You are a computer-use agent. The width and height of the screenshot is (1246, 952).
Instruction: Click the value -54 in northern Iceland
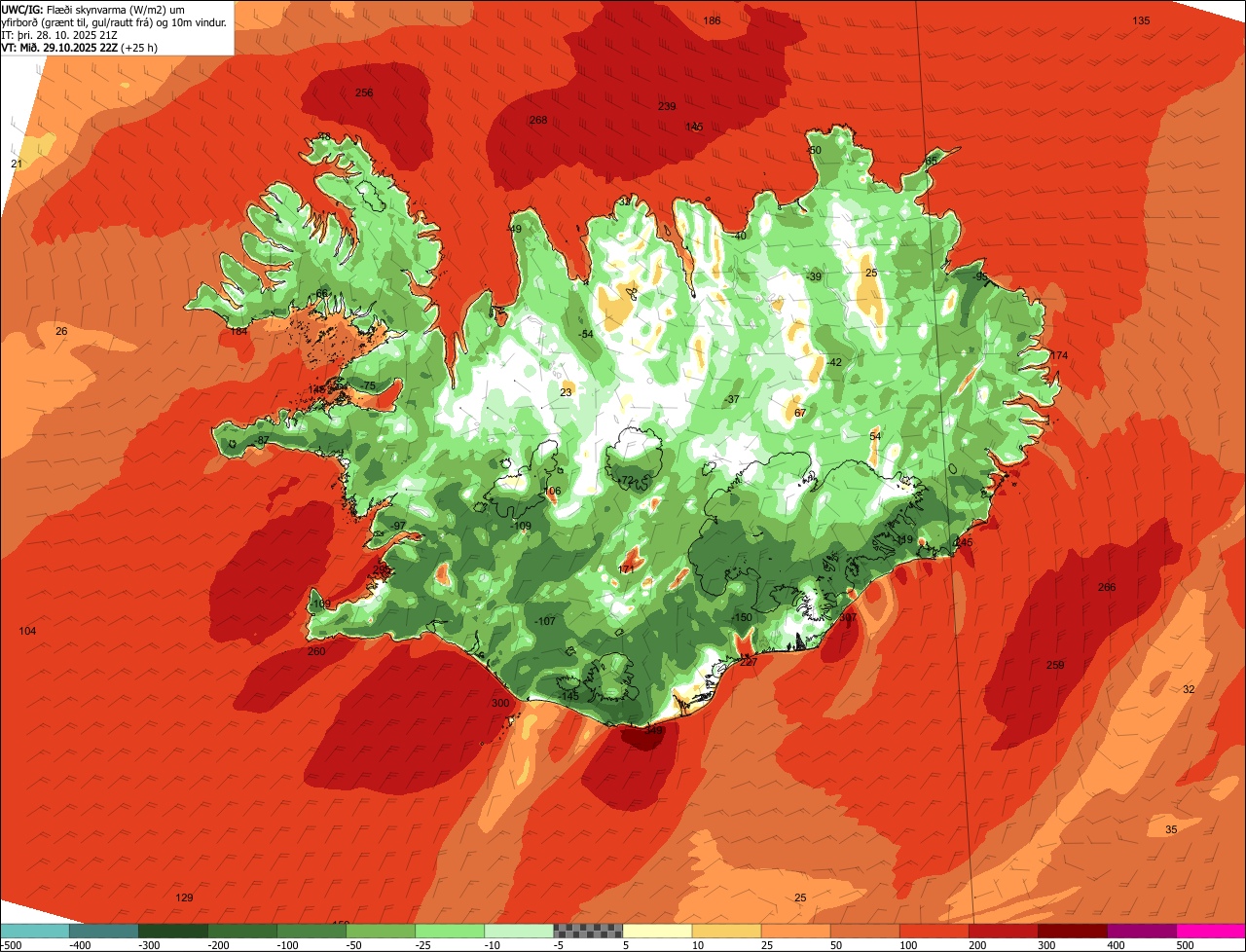pyautogui.click(x=585, y=335)
